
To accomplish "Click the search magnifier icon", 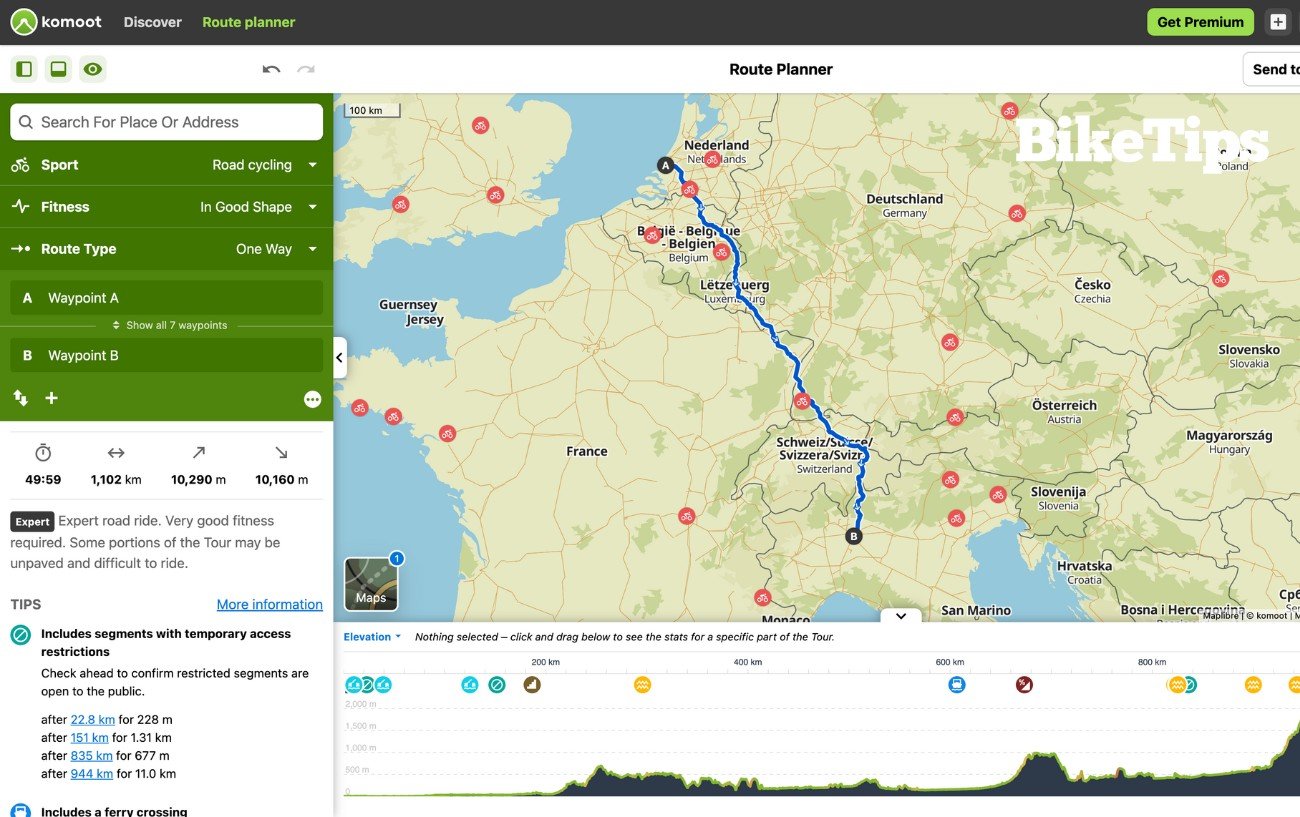I will (26, 122).
